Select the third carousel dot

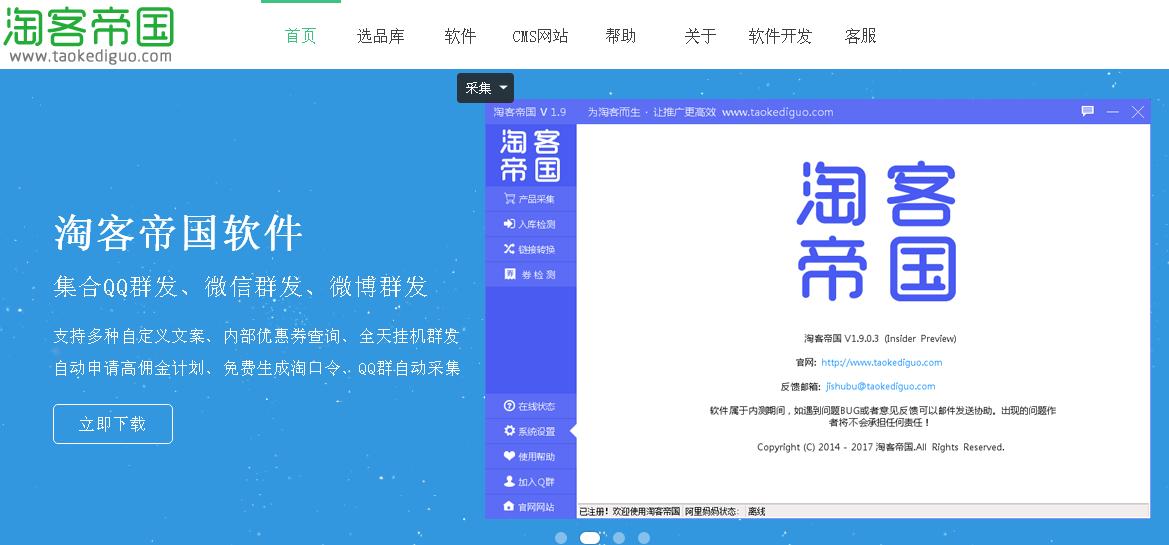coord(619,538)
